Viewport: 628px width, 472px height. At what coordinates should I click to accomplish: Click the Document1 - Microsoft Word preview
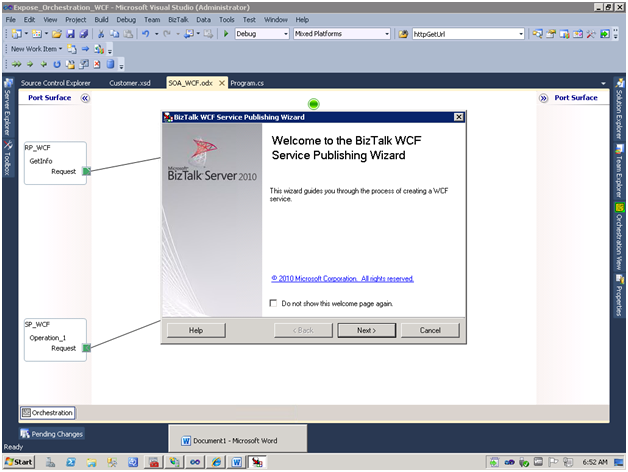pos(238,439)
